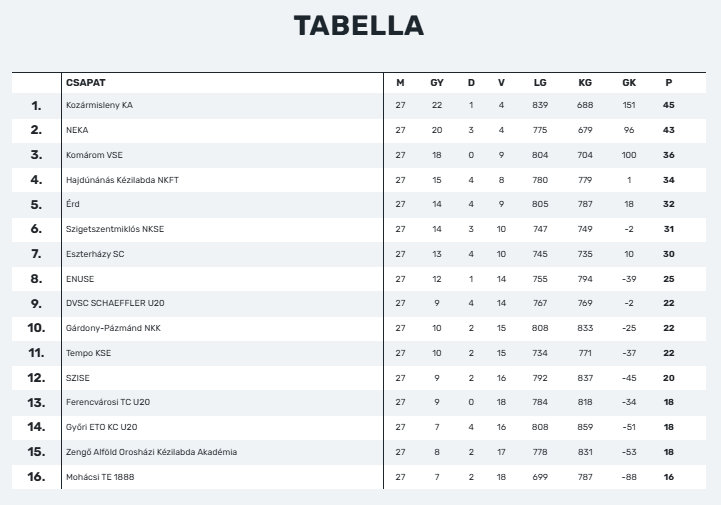Select Komárom VSE in the table
Screen dimensions: 721x505
[x=94, y=155]
